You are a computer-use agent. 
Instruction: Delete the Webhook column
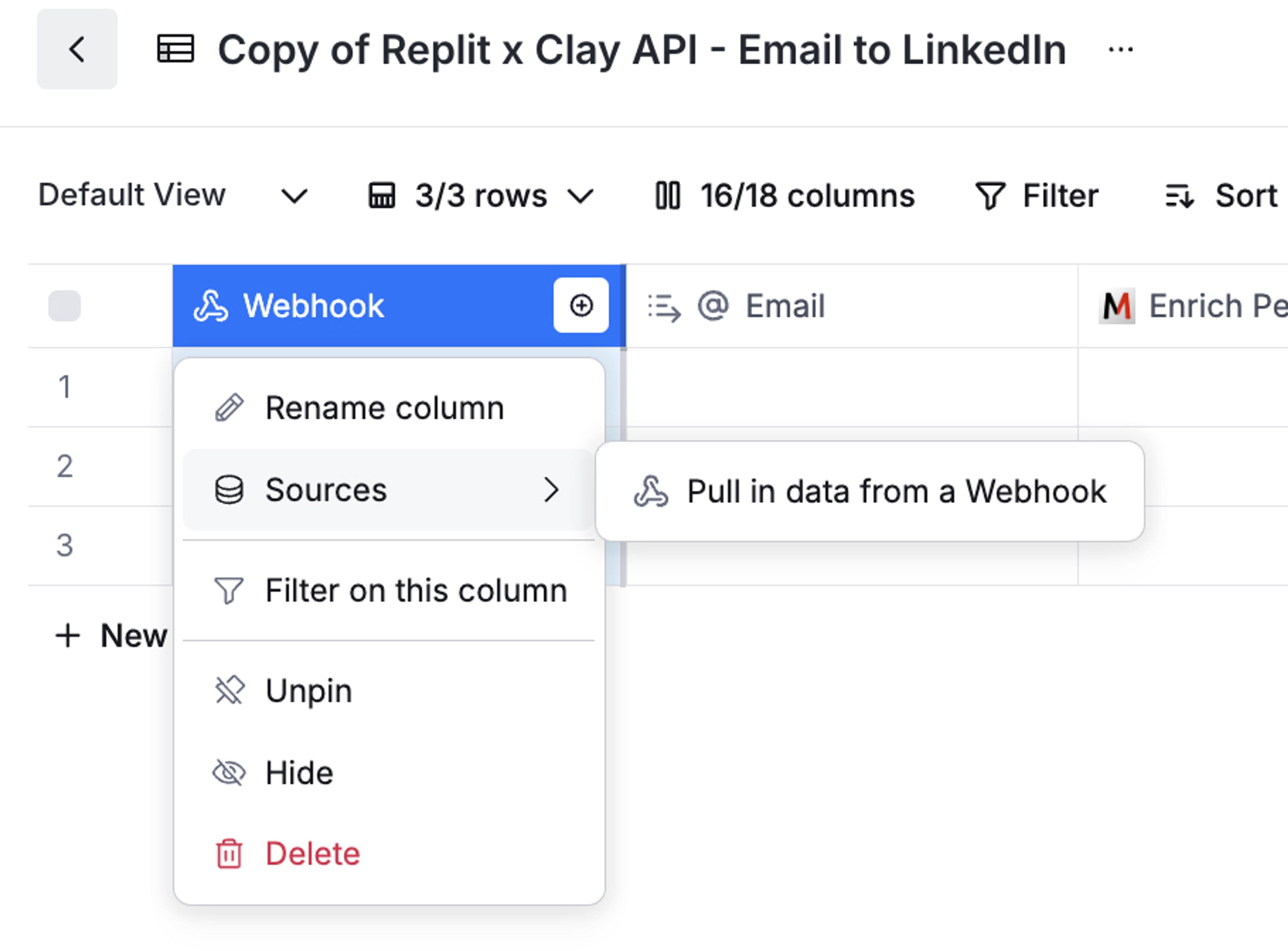coord(312,854)
